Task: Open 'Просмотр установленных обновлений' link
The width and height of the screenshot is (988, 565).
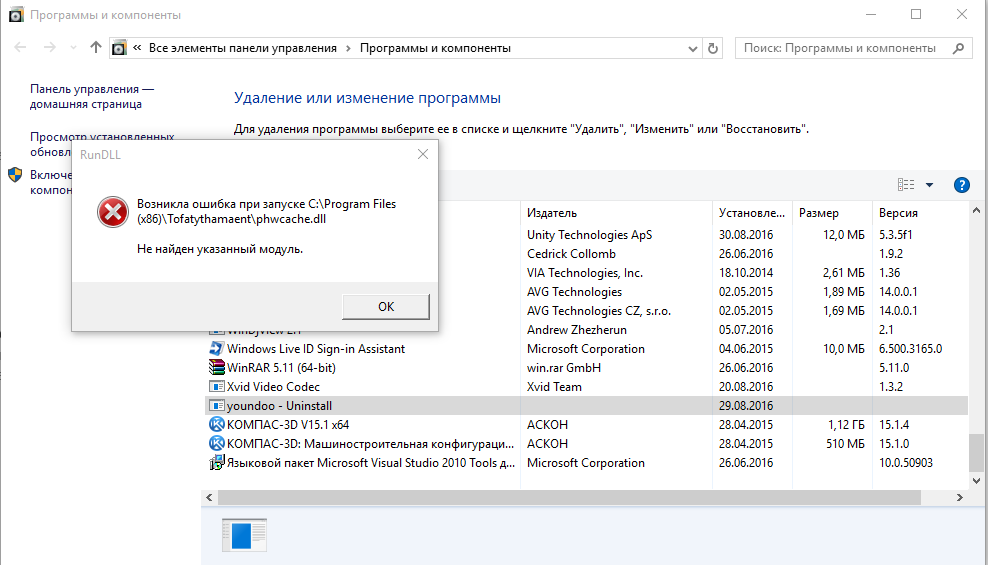Action: (102, 144)
